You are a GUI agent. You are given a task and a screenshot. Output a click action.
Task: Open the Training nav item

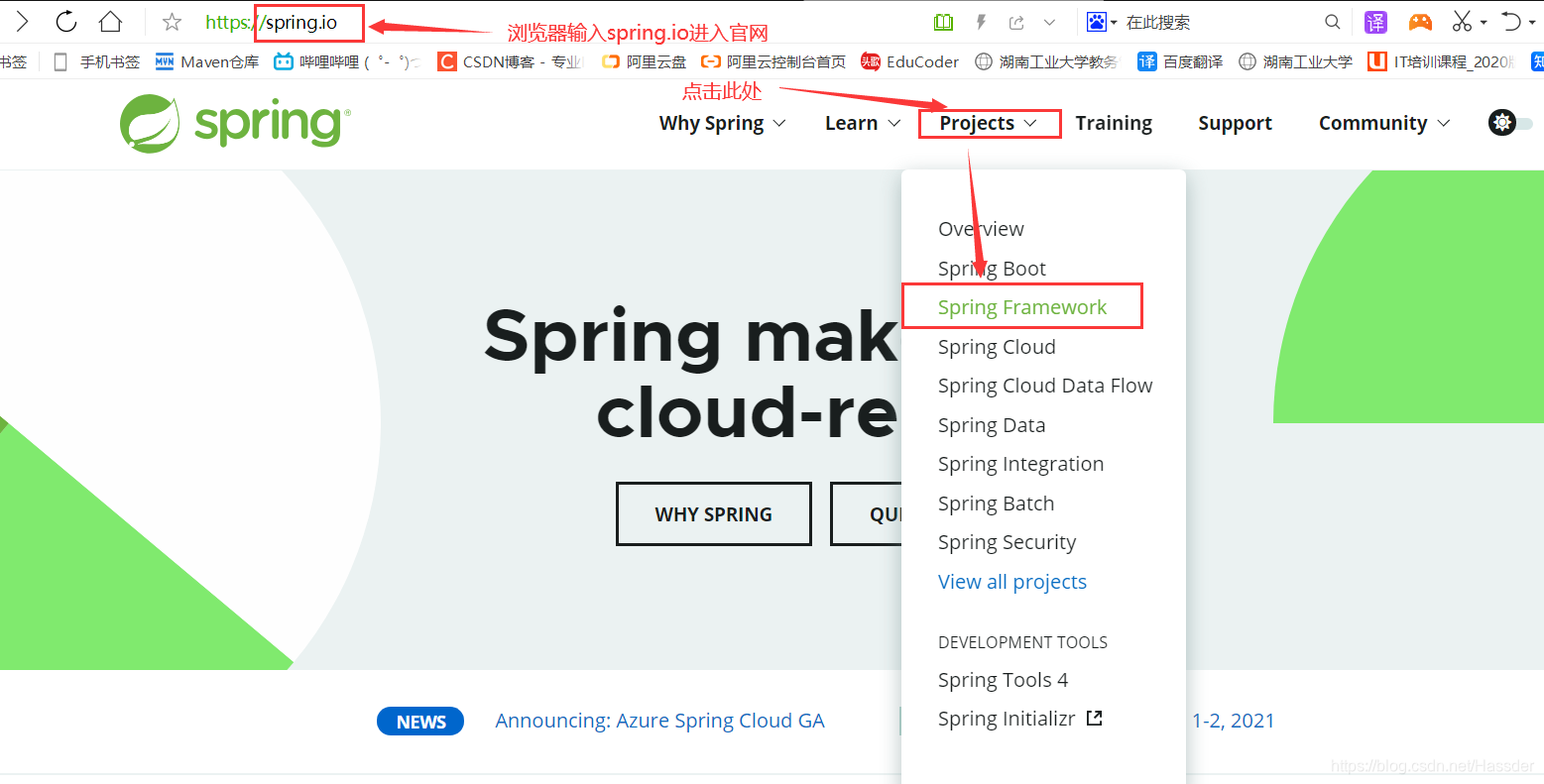tap(1114, 123)
